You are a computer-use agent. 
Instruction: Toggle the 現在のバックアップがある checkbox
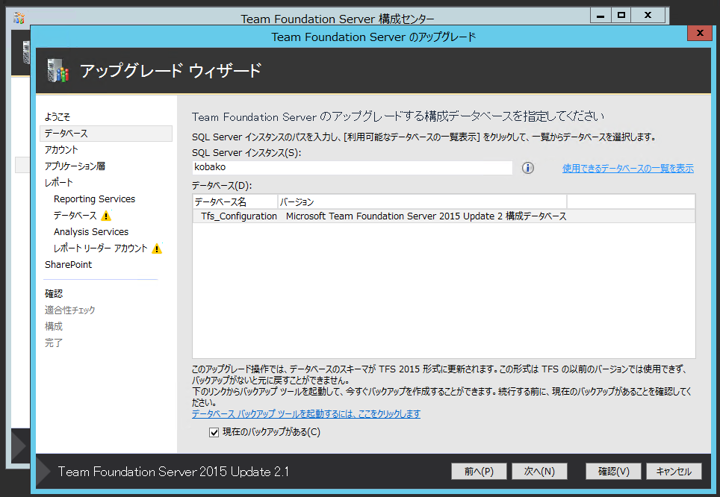(x=214, y=432)
